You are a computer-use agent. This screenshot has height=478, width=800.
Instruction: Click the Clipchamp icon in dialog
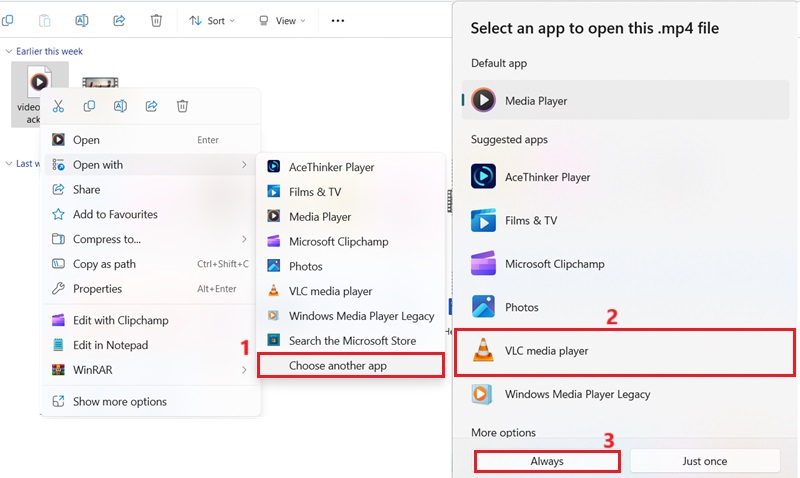pos(483,263)
